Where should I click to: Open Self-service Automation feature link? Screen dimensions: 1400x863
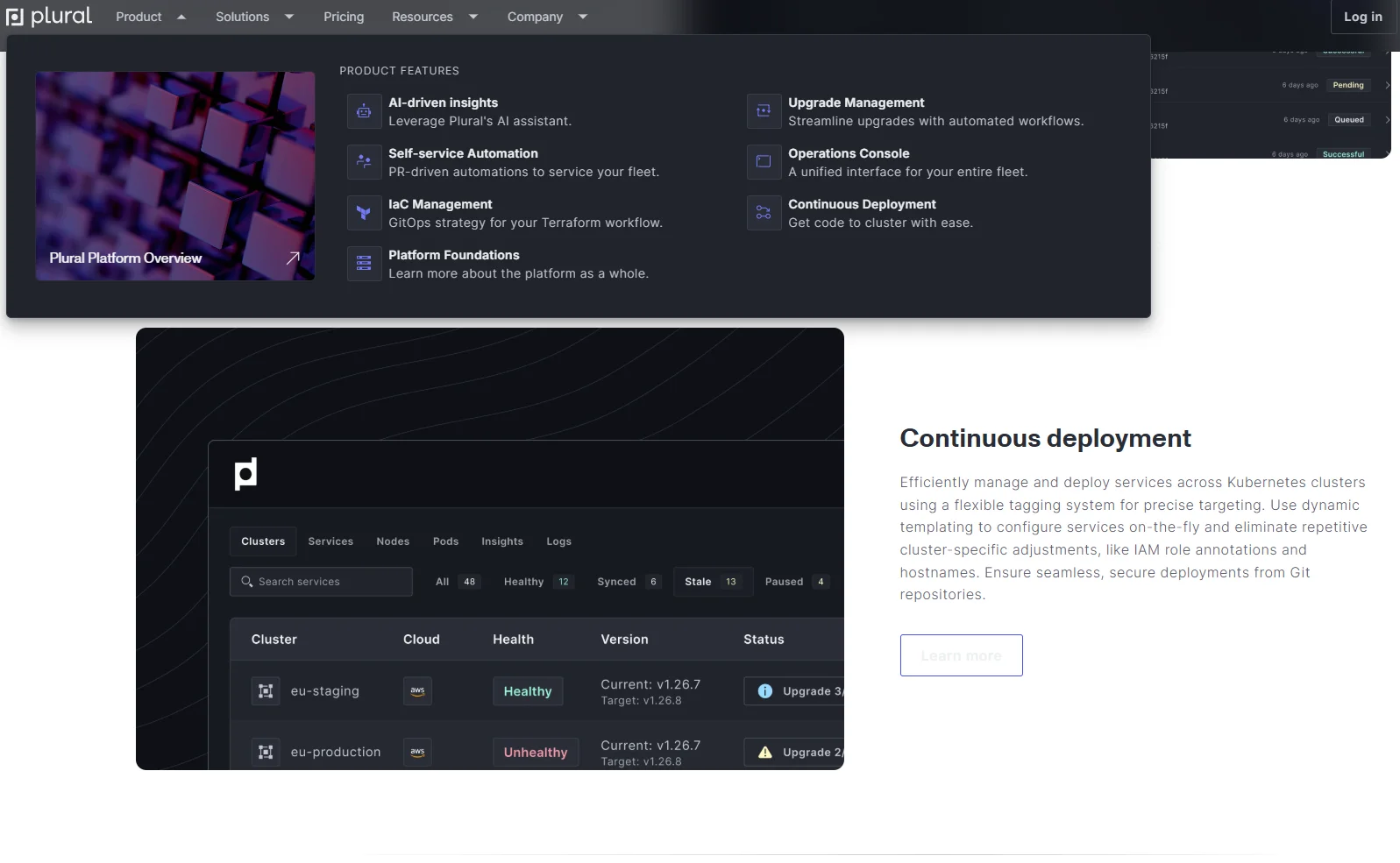point(523,162)
